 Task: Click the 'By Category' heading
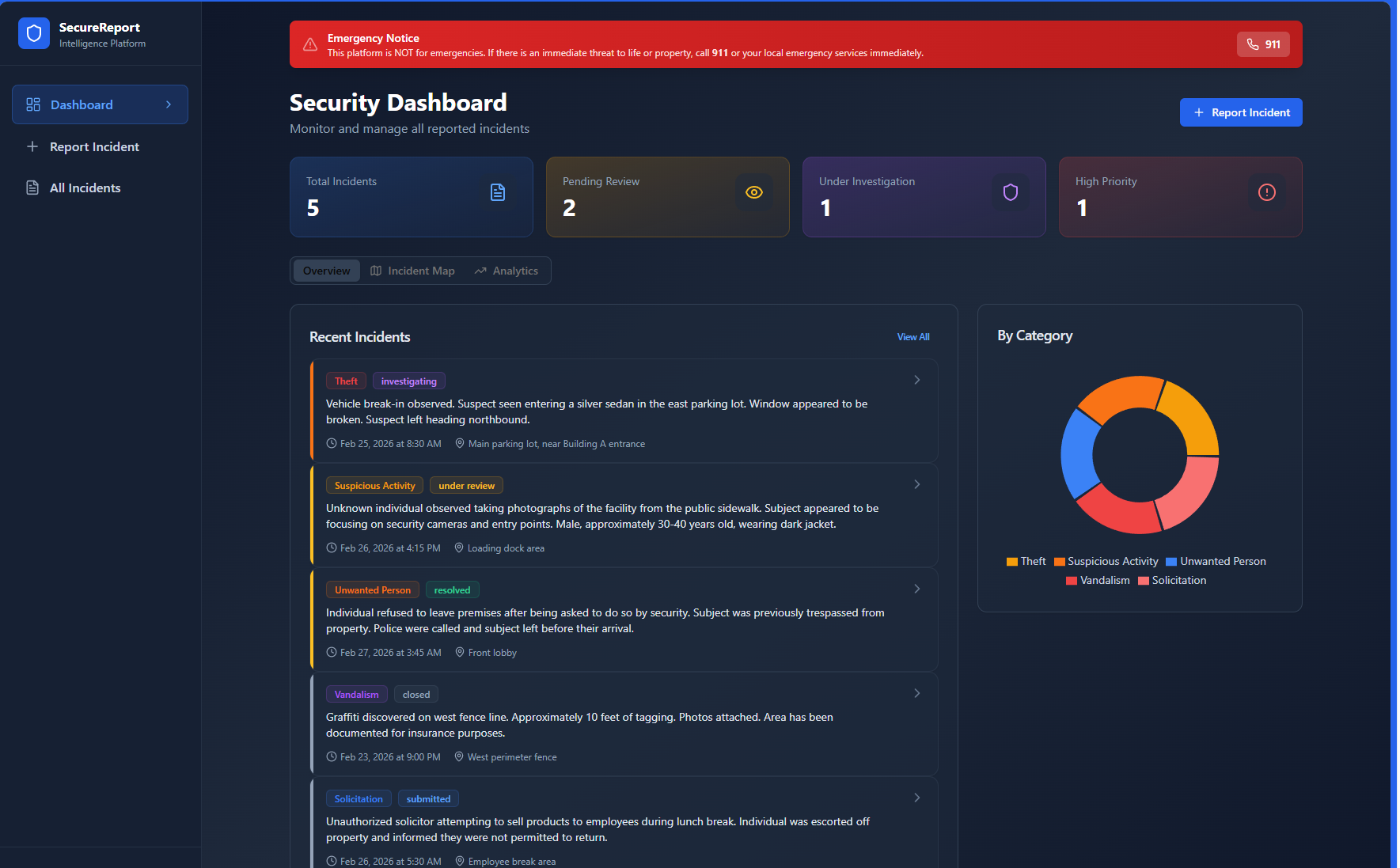(x=1035, y=335)
